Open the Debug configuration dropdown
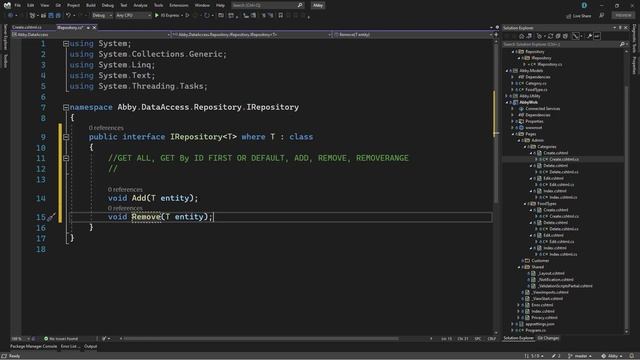640x360 pixels. (x=102, y=16)
